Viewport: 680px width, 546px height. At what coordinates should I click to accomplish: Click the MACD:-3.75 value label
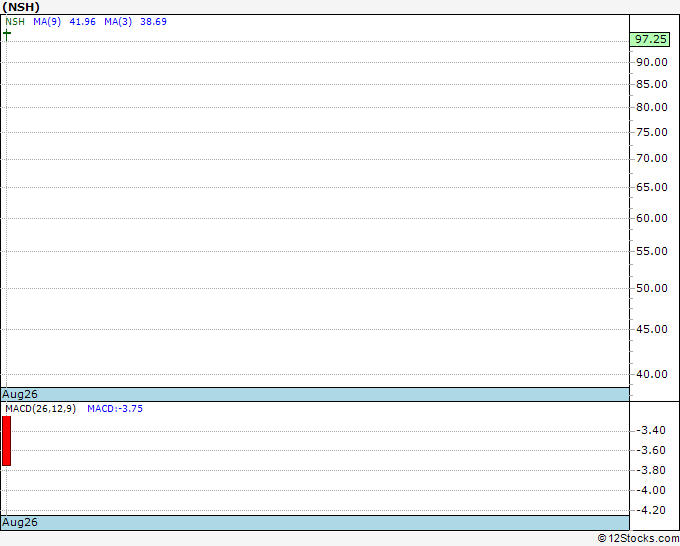coord(115,409)
